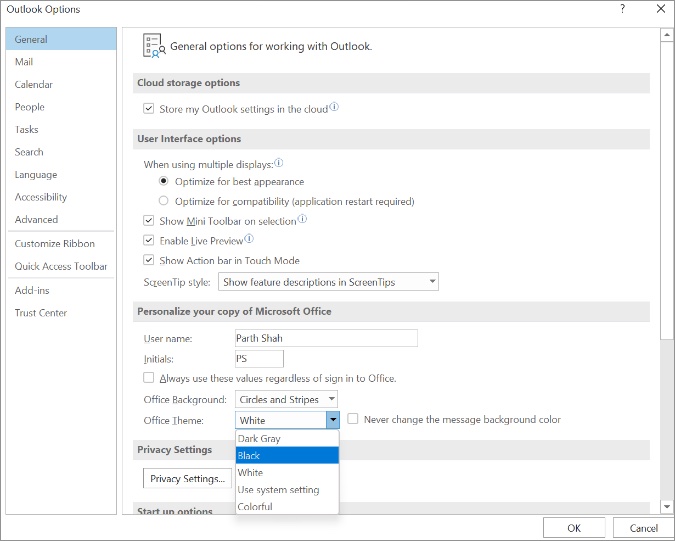Click info icon beside Mini Toolbar option
The image size is (675, 541).
[x=303, y=219]
